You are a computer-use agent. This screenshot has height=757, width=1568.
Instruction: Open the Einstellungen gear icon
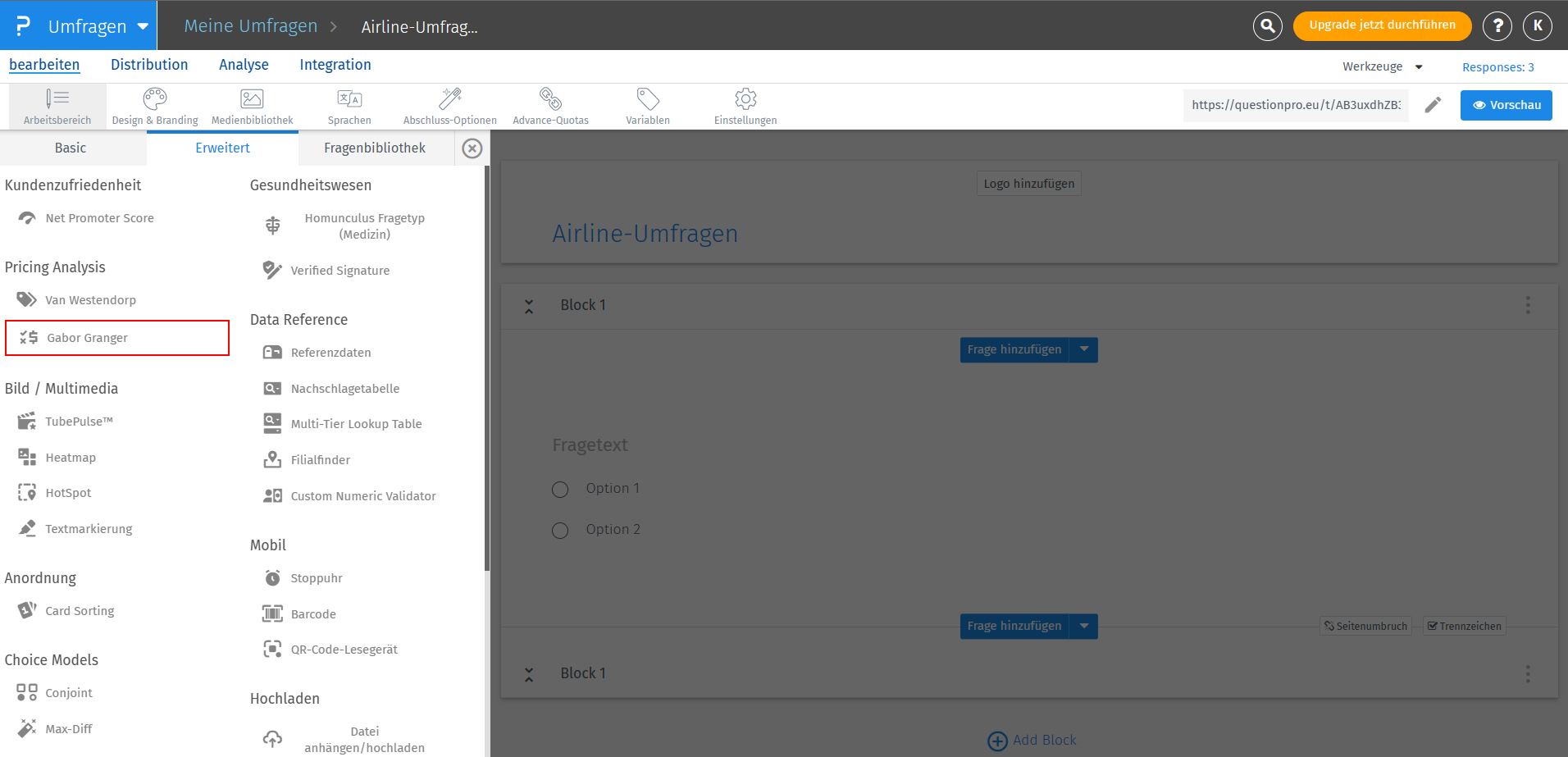pyautogui.click(x=745, y=99)
